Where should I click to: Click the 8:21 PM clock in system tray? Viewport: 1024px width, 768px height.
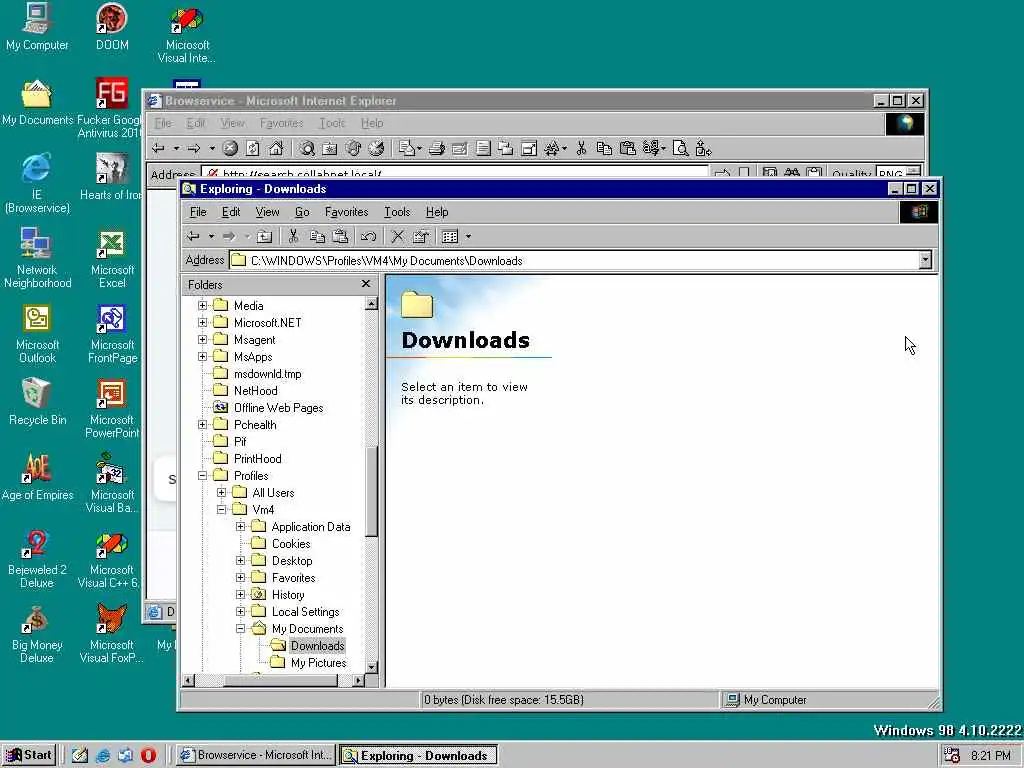[990, 756]
